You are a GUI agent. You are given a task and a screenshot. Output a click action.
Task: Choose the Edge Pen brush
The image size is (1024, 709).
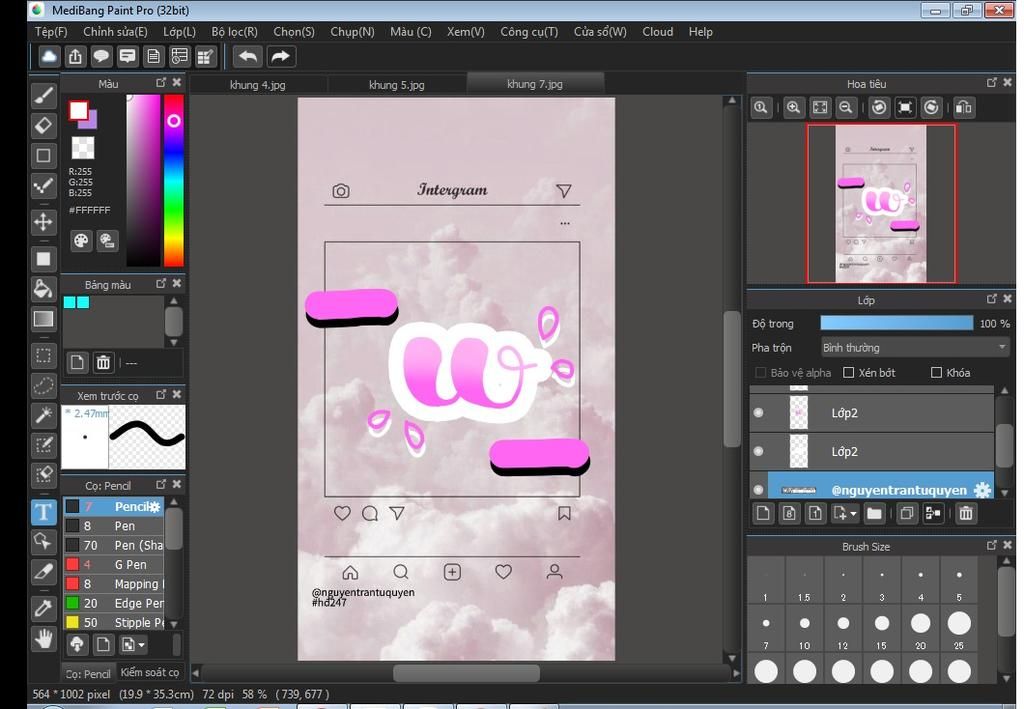click(x=114, y=603)
